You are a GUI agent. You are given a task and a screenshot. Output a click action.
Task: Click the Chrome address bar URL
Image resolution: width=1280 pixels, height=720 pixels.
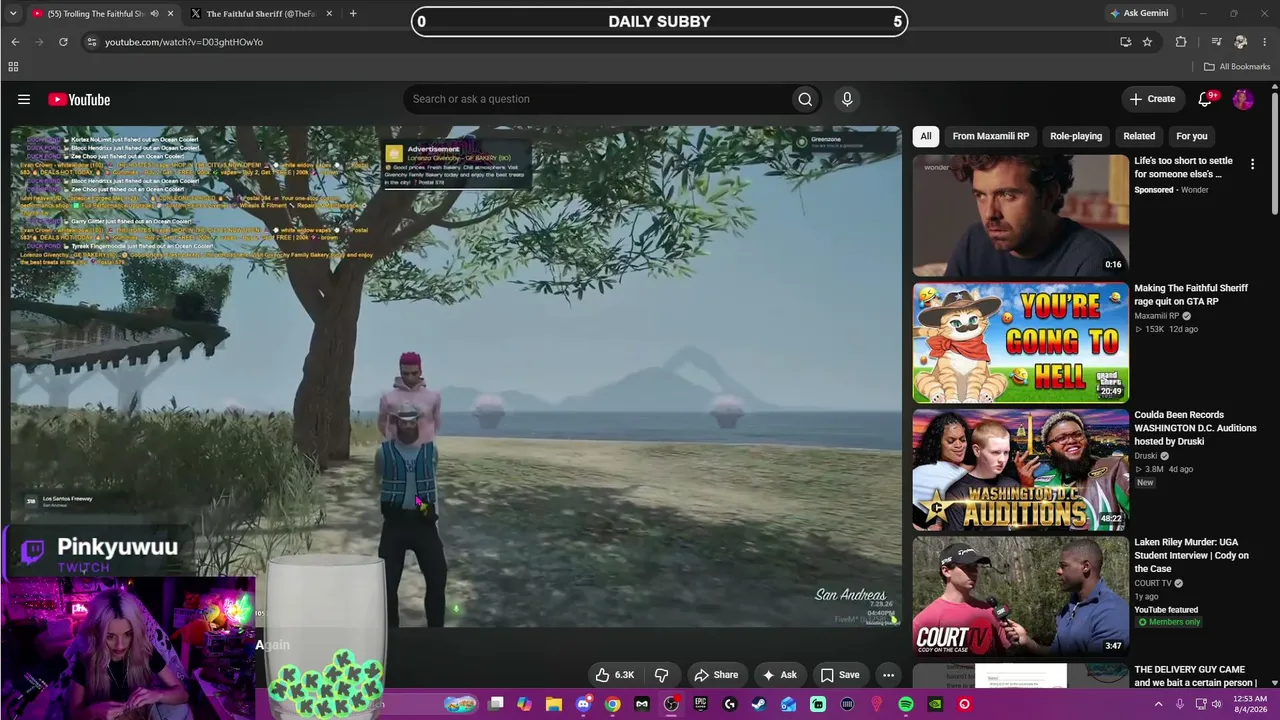pos(184,42)
